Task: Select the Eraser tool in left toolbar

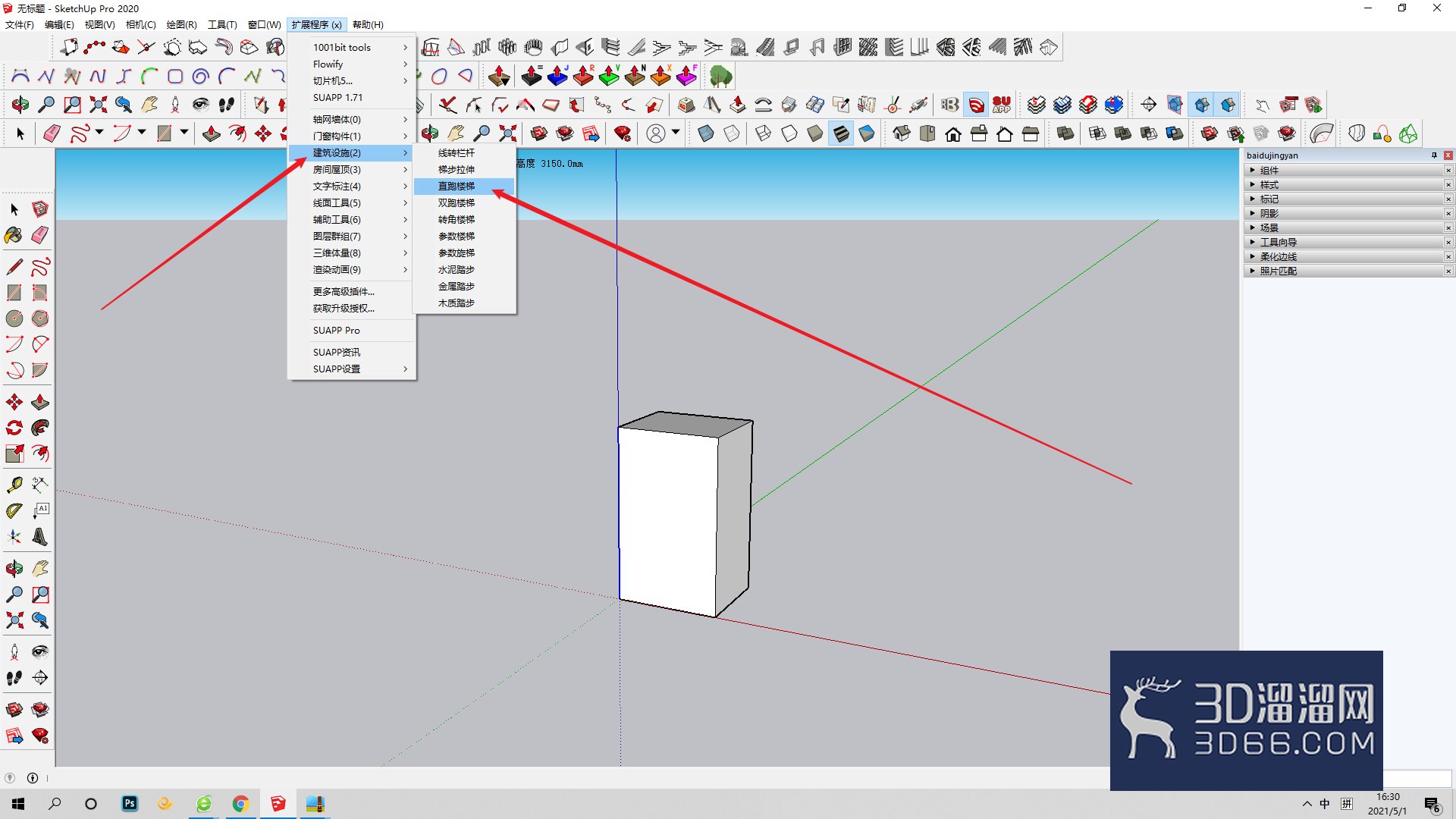Action: click(40, 235)
